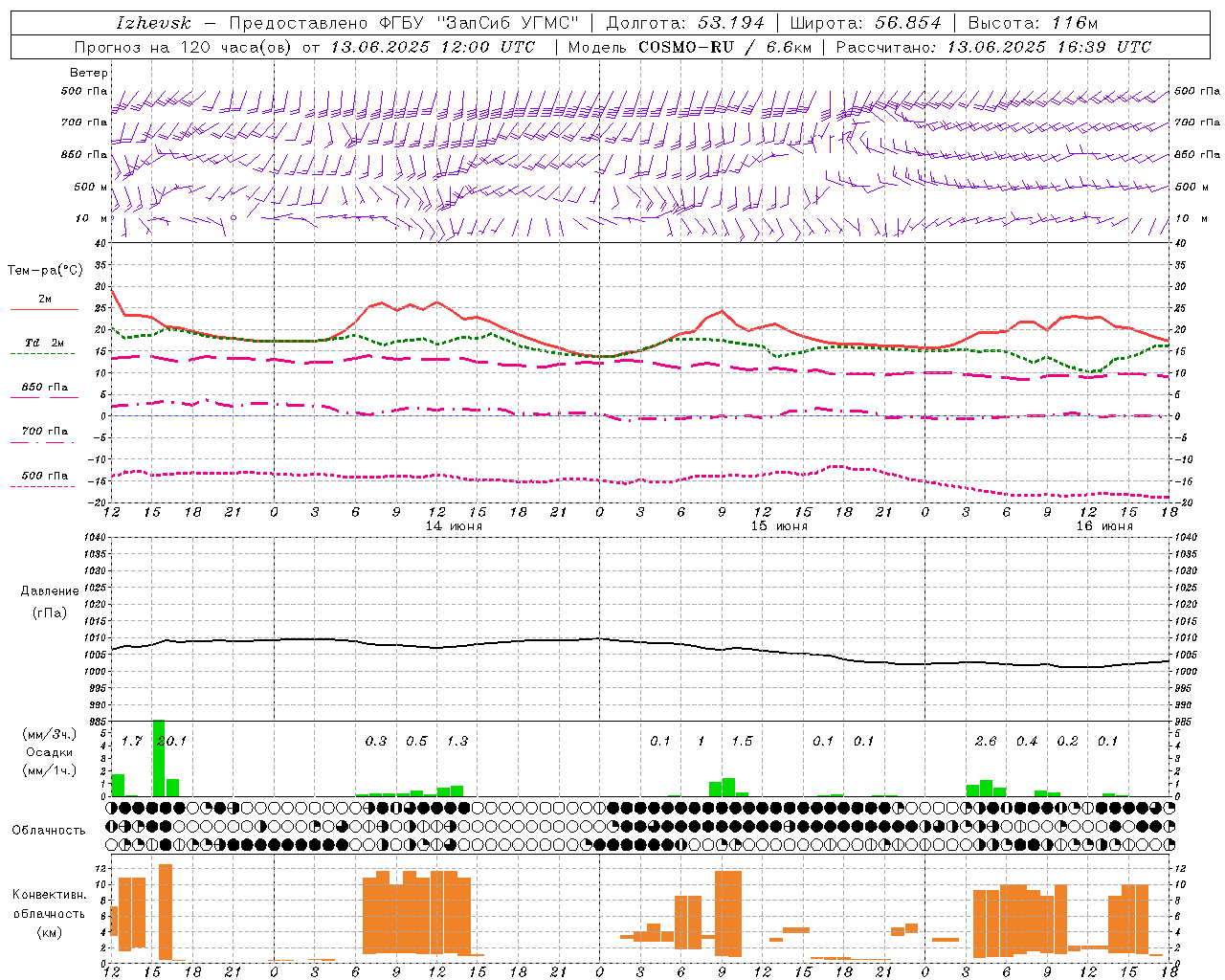The height and width of the screenshot is (980, 1225).
Task: Click the 1040 value on left pressure axis
Action: [x=93, y=537]
